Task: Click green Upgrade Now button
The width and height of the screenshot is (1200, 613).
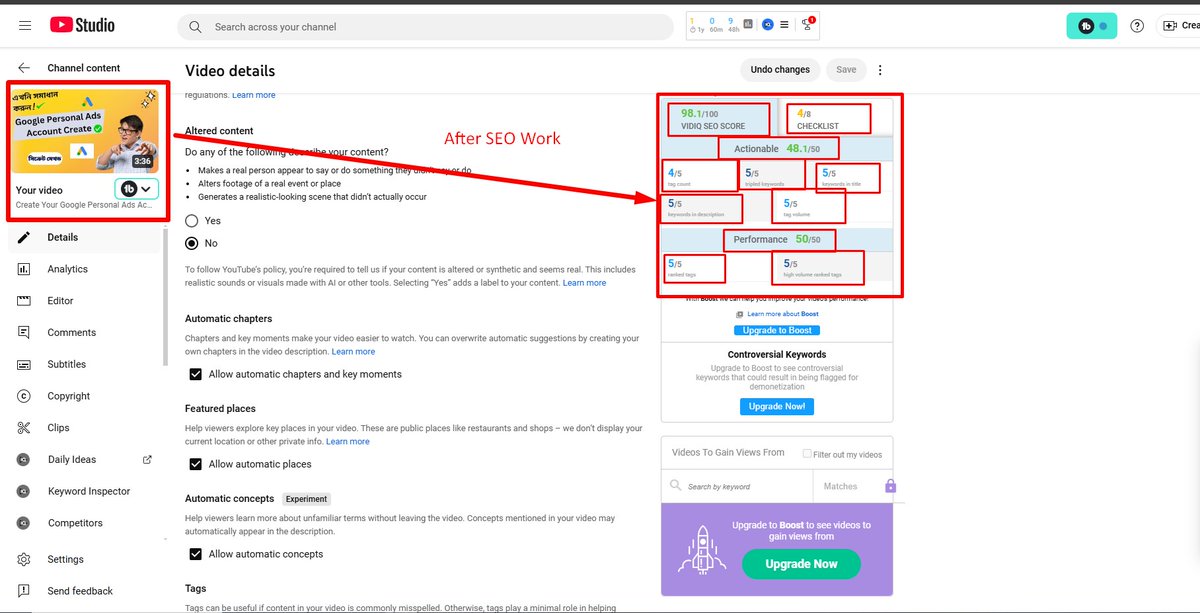Action: tap(801, 564)
